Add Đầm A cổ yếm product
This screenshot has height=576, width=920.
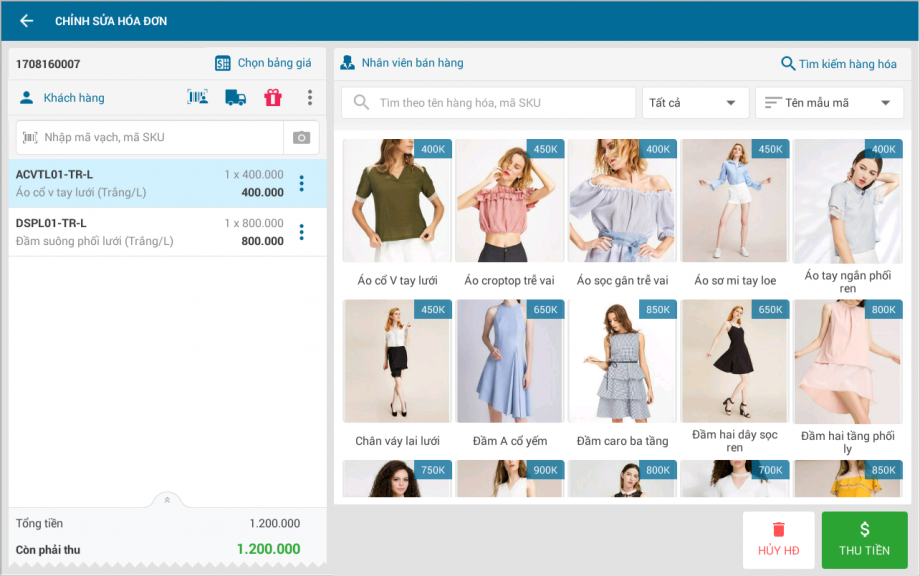pyautogui.click(x=509, y=375)
